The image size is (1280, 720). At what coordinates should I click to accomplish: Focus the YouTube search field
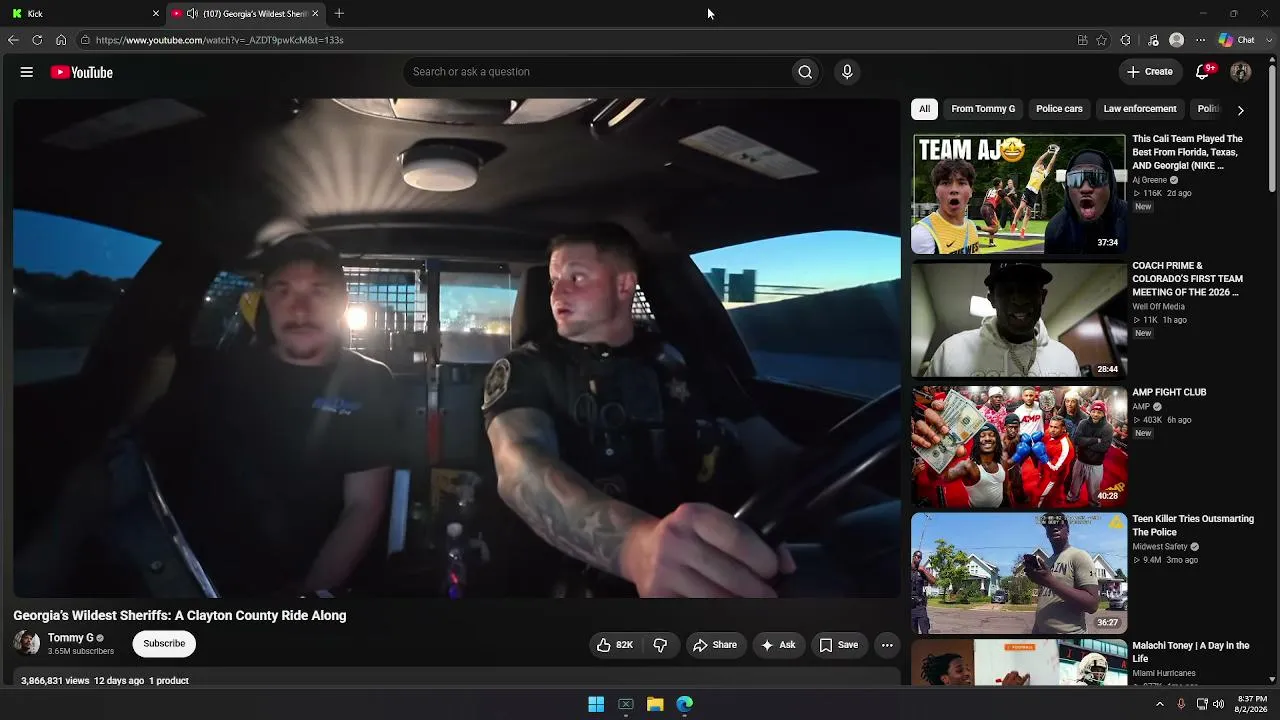point(597,72)
